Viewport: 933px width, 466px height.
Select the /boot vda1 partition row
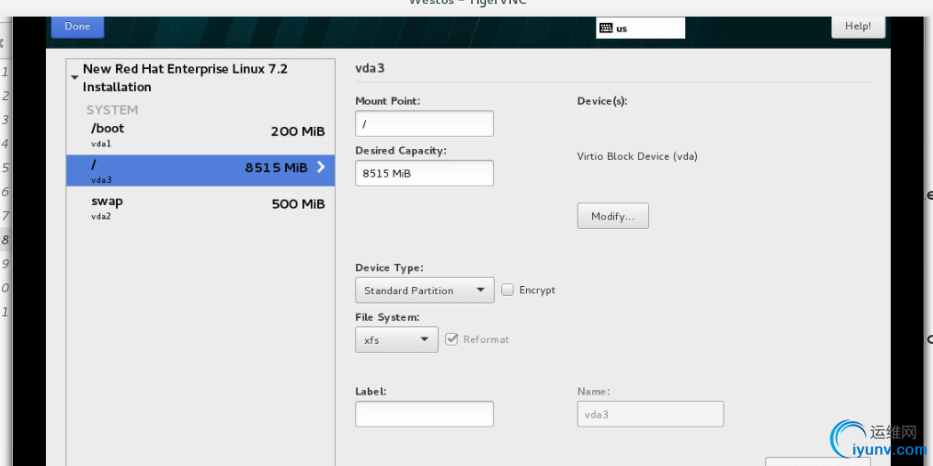(x=201, y=135)
